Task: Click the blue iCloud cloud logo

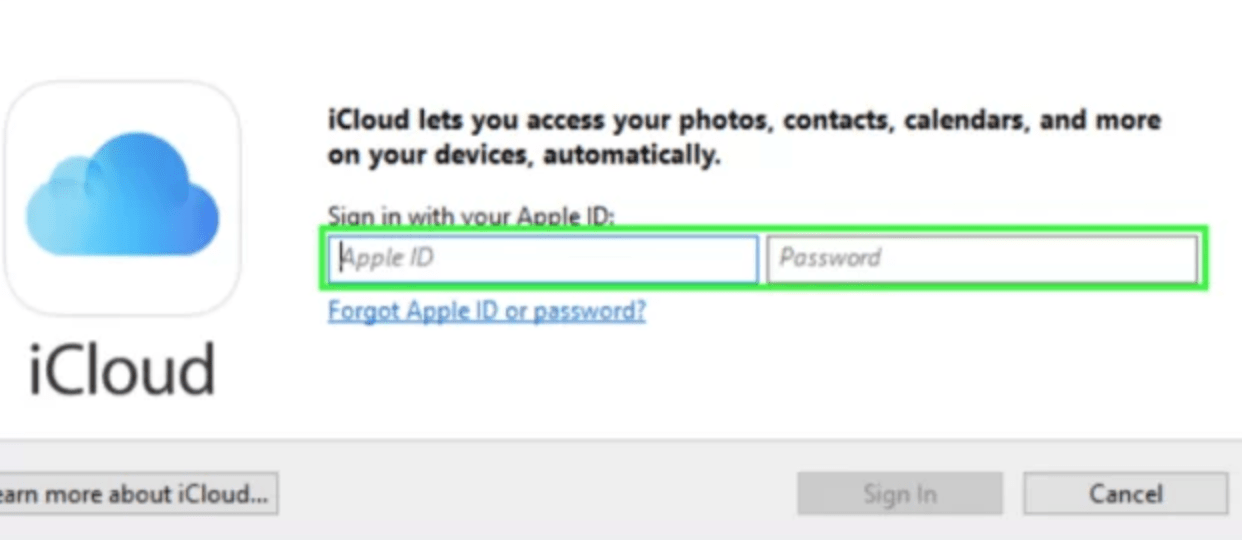Action: click(122, 194)
